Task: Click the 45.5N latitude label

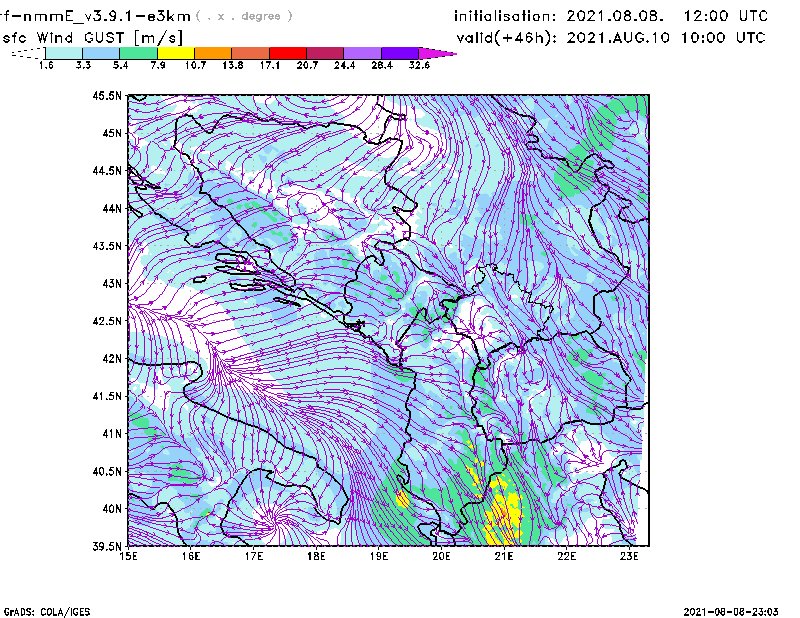Action: pyautogui.click(x=107, y=95)
